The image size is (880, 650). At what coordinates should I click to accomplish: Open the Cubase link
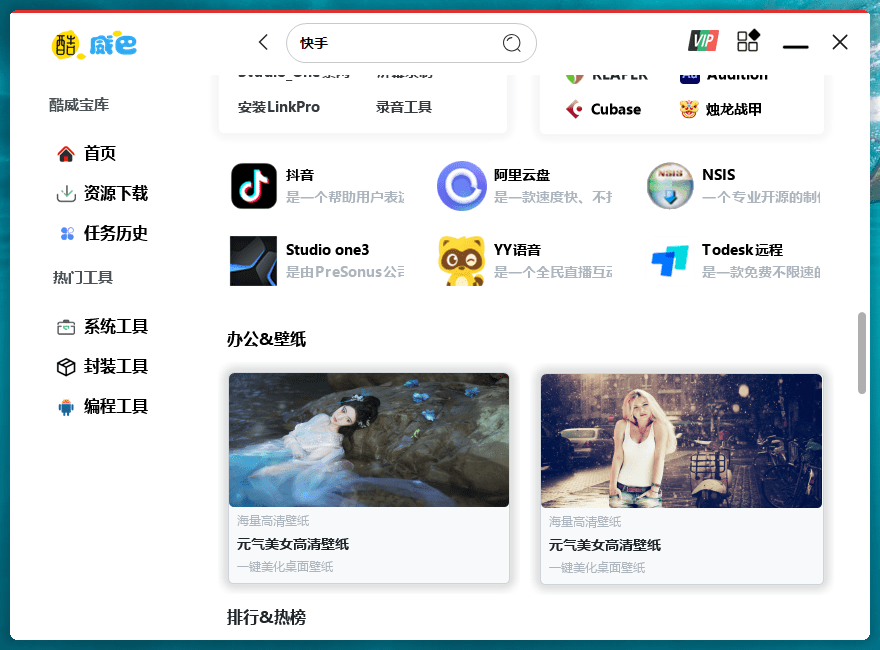click(616, 109)
